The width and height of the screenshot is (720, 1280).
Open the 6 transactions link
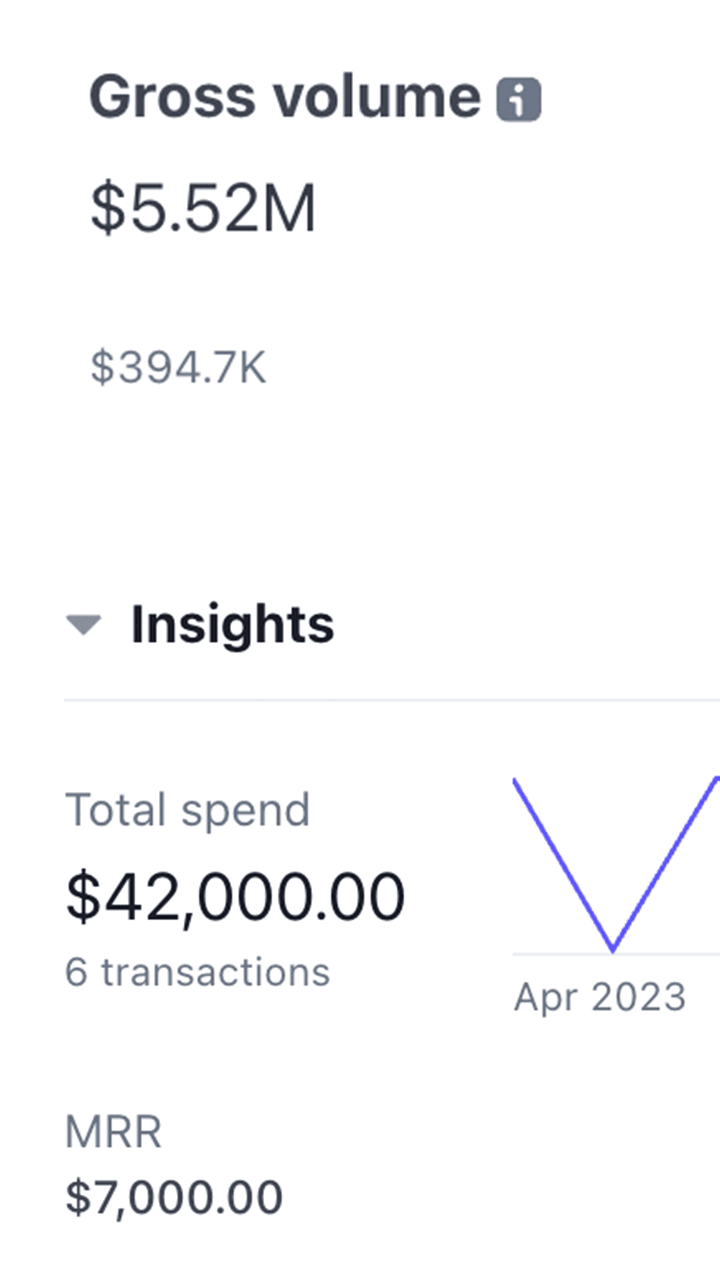pos(197,971)
